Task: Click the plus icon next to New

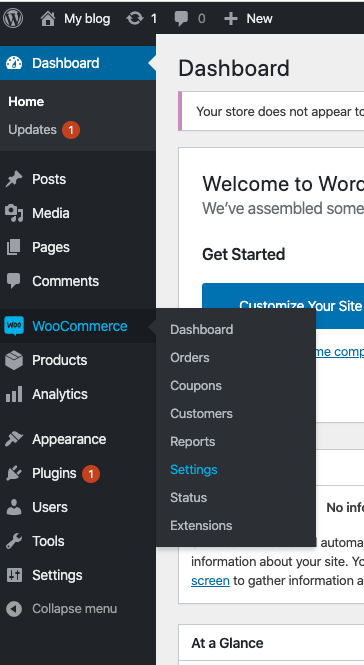Action: [230, 19]
